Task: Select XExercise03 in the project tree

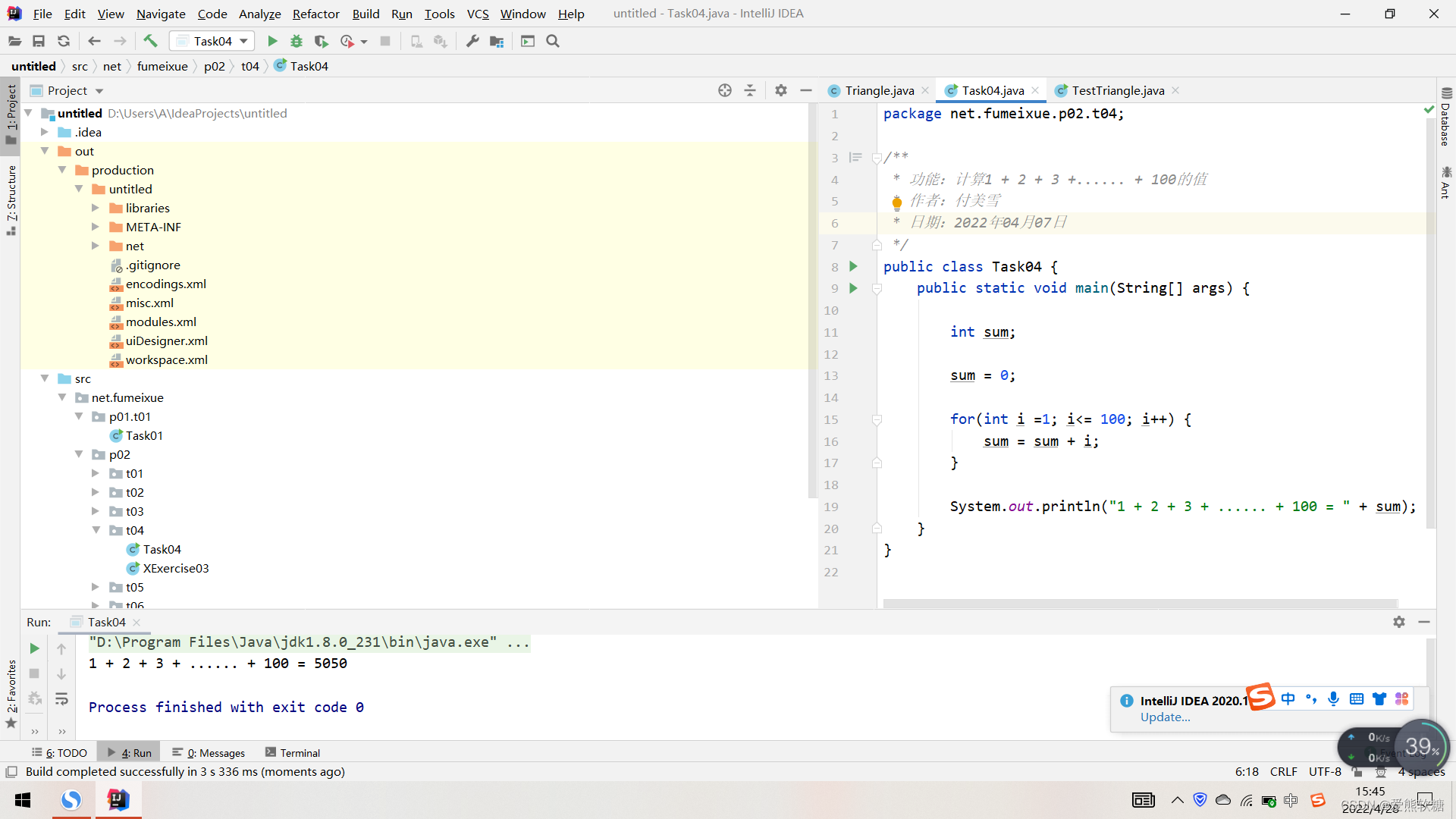Action: tap(175, 568)
